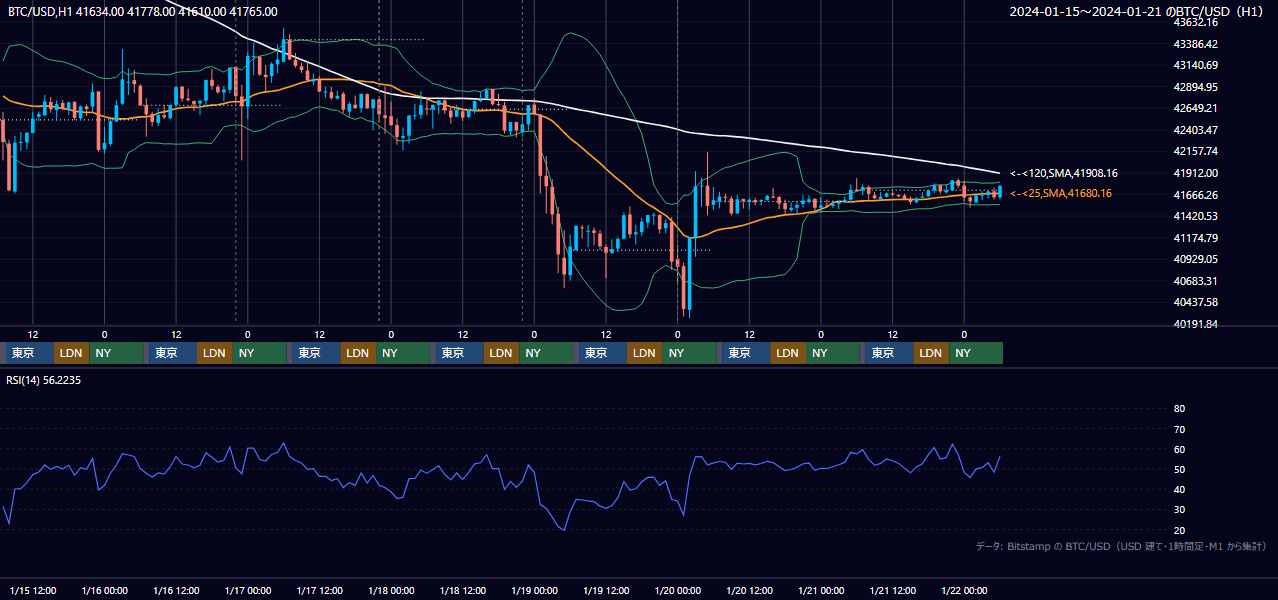Click the 1/17 12:00 date label
Image resolution: width=1278 pixels, height=600 pixels.
(x=319, y=589)
